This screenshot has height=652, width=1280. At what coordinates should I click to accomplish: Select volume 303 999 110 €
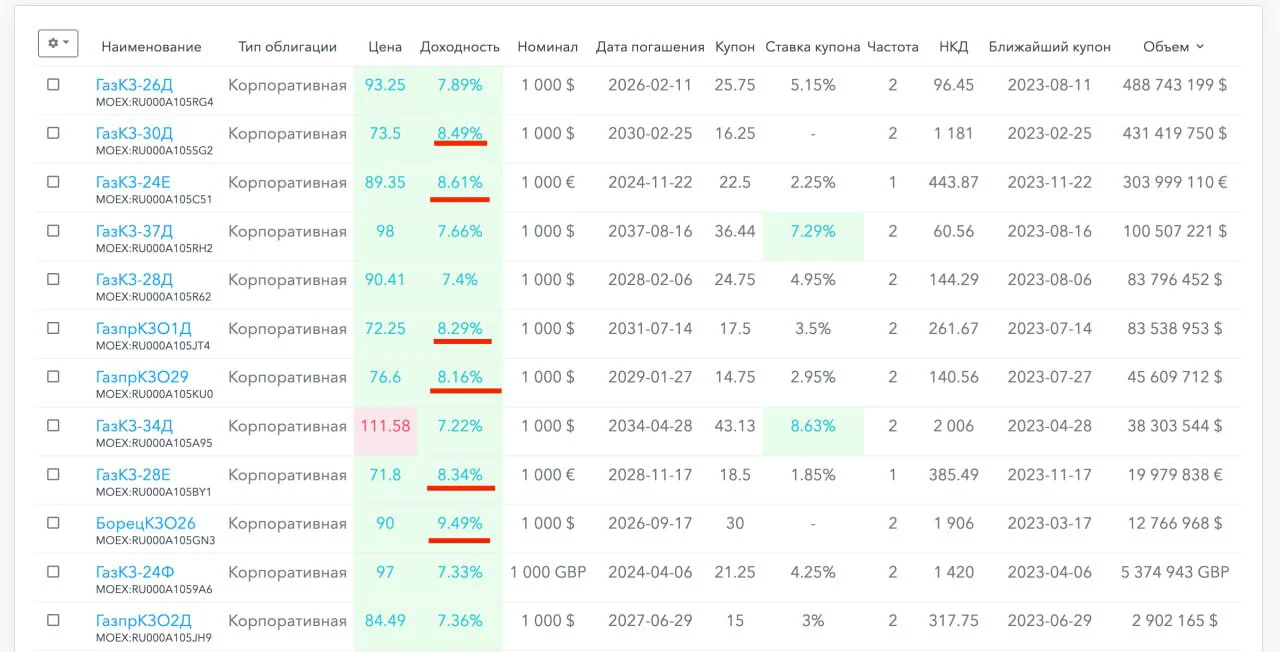pyautogui.click(x=1175, y=182)
